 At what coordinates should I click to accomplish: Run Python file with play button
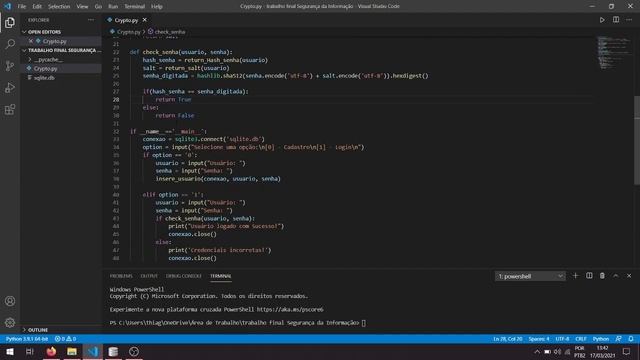pos(602,20)
